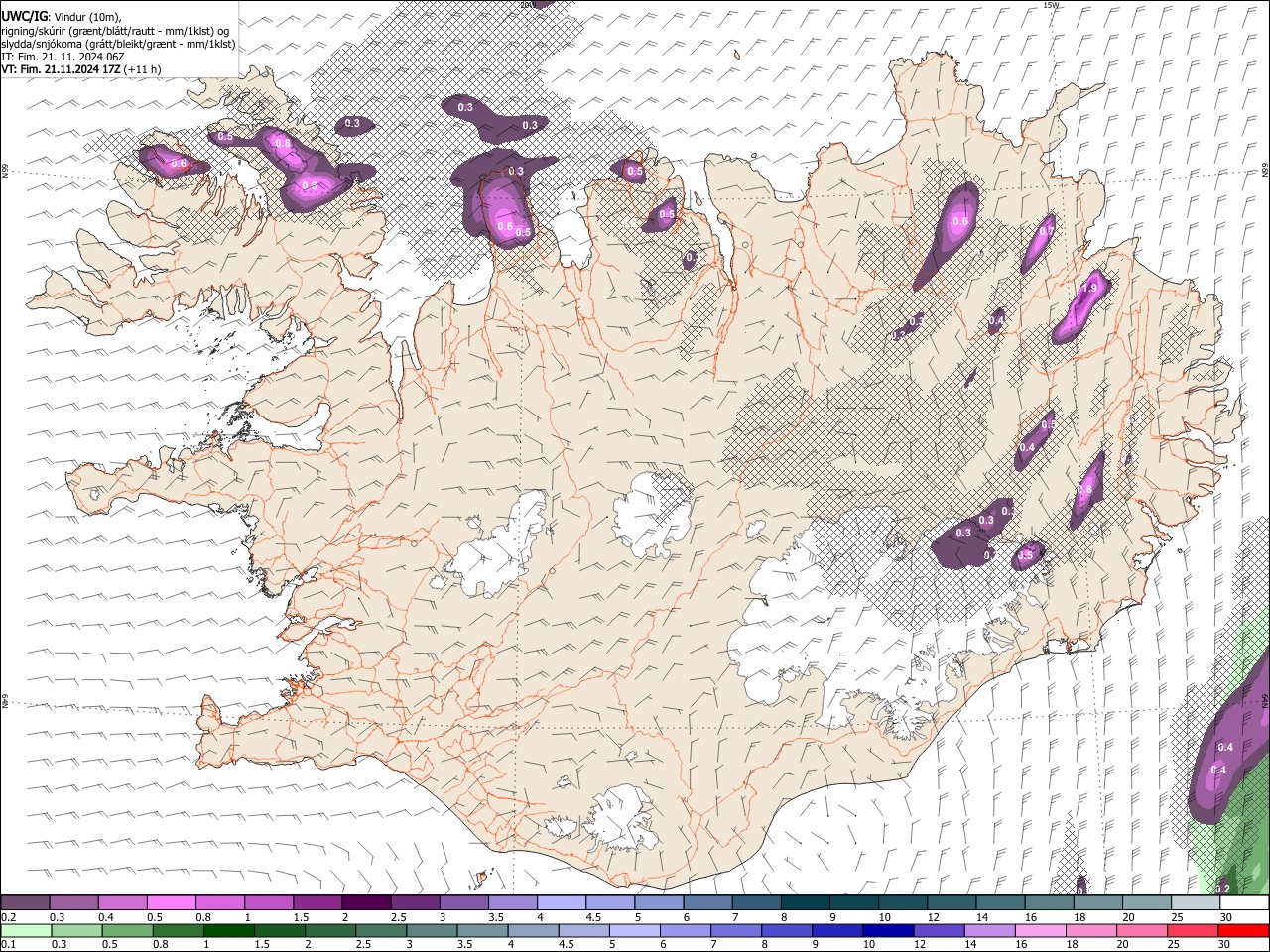Viewport: 1270px width, 952px height.
Task: Click the '1.9' snowfall value label on the map
Action: click(x=1089, y=289)
